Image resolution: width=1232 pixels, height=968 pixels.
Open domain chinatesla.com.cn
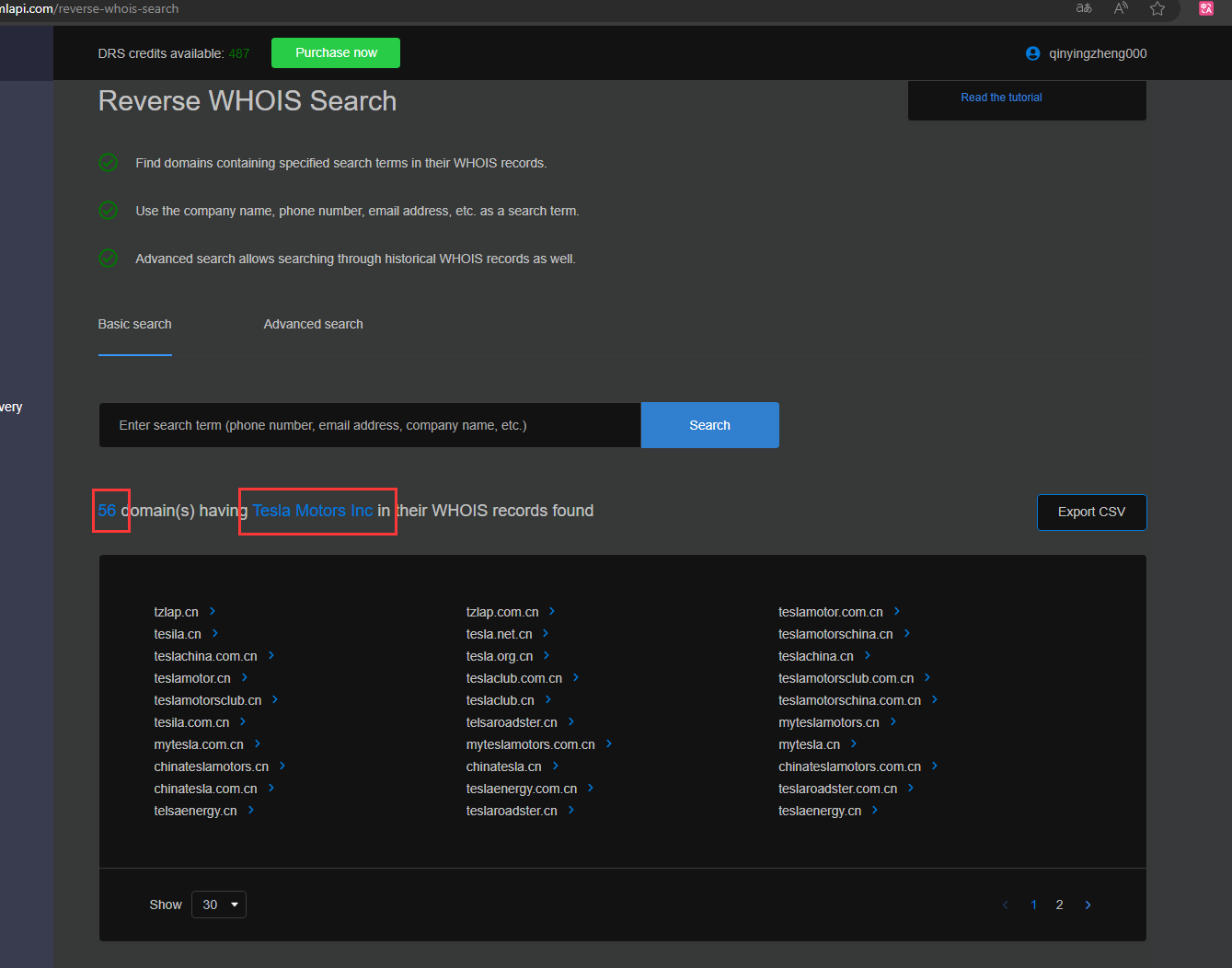[x=205, y=789]
